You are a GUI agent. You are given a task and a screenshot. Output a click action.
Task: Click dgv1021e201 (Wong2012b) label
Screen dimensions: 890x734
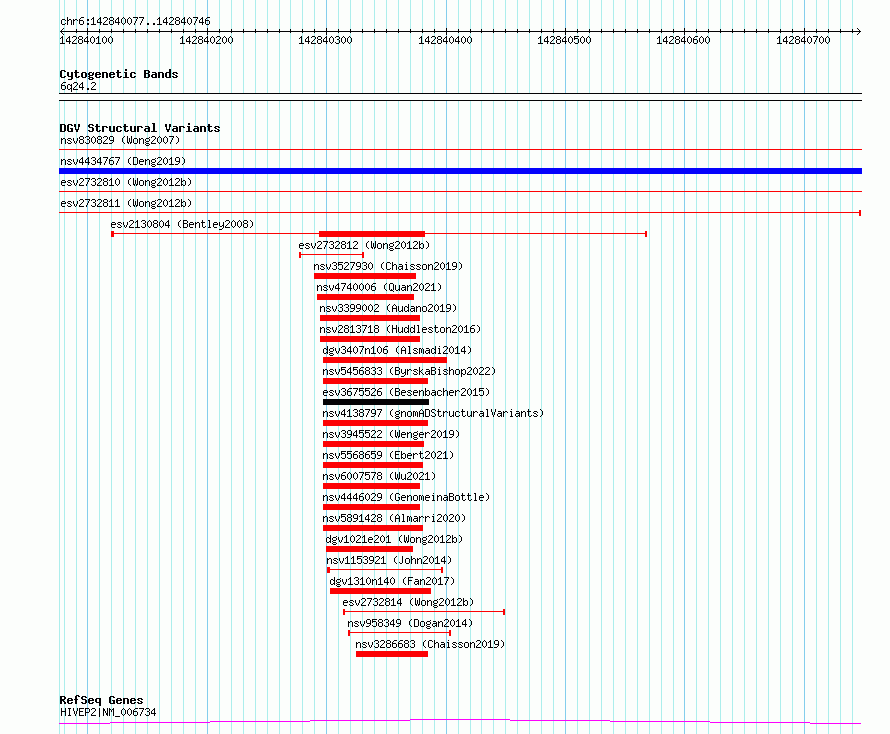394,539
